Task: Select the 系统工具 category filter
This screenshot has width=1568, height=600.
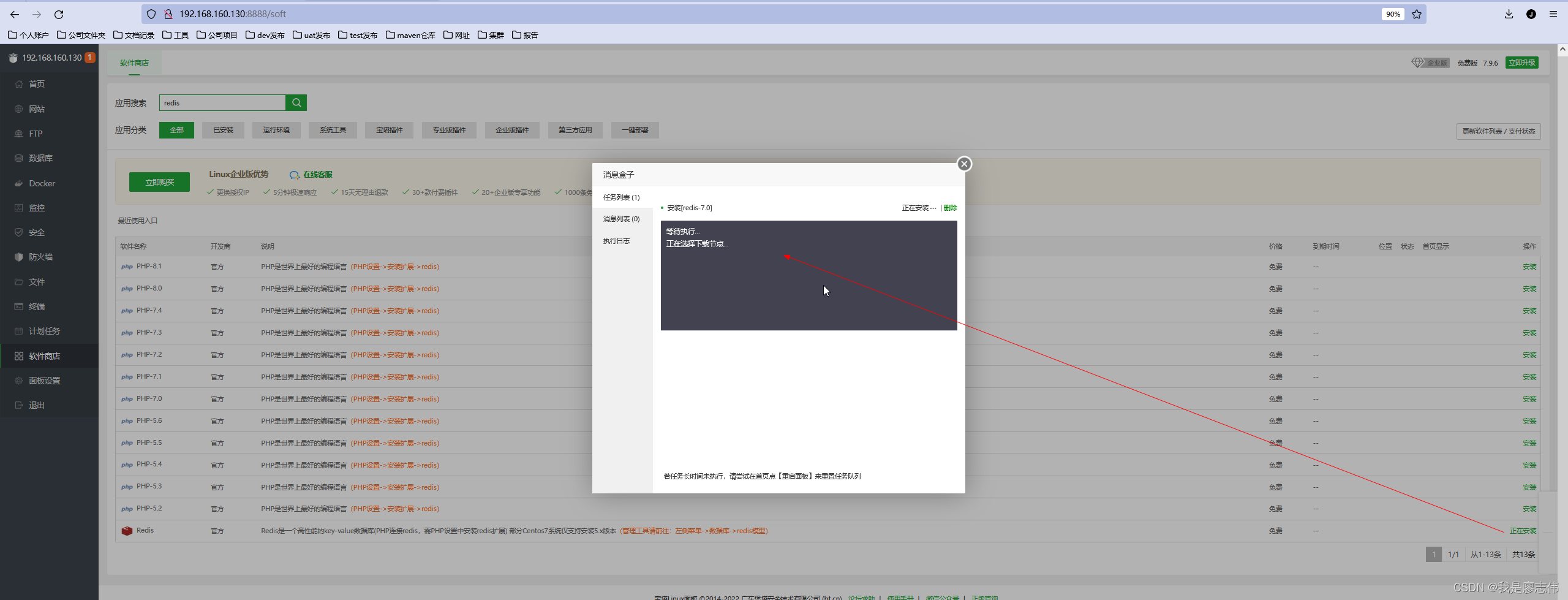Action: [x=333, y=130]
